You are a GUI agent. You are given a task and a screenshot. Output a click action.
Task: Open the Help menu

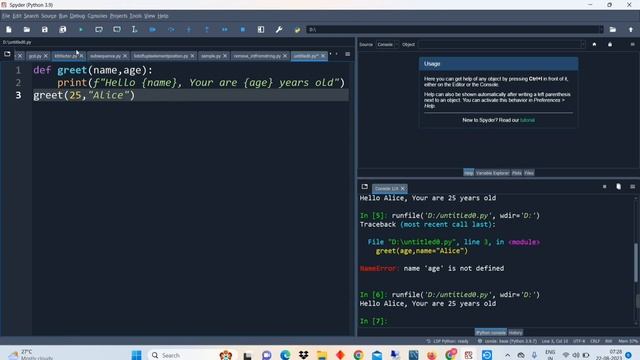click(163, 16)
